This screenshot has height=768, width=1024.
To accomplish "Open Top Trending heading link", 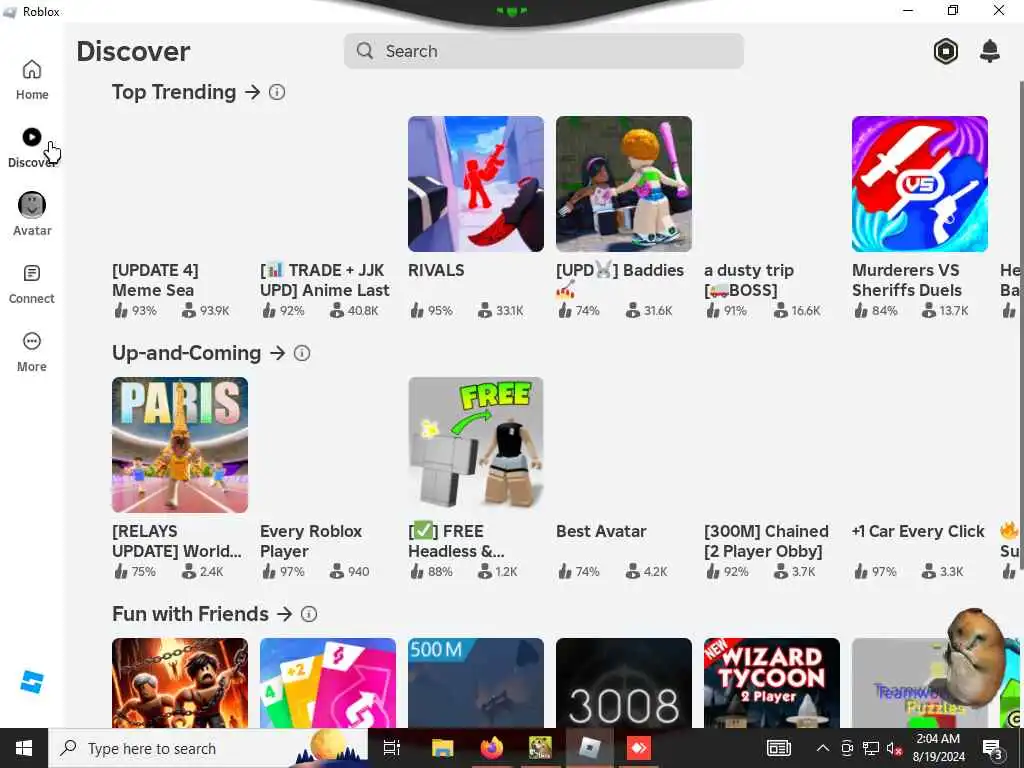I will [174, 92].
